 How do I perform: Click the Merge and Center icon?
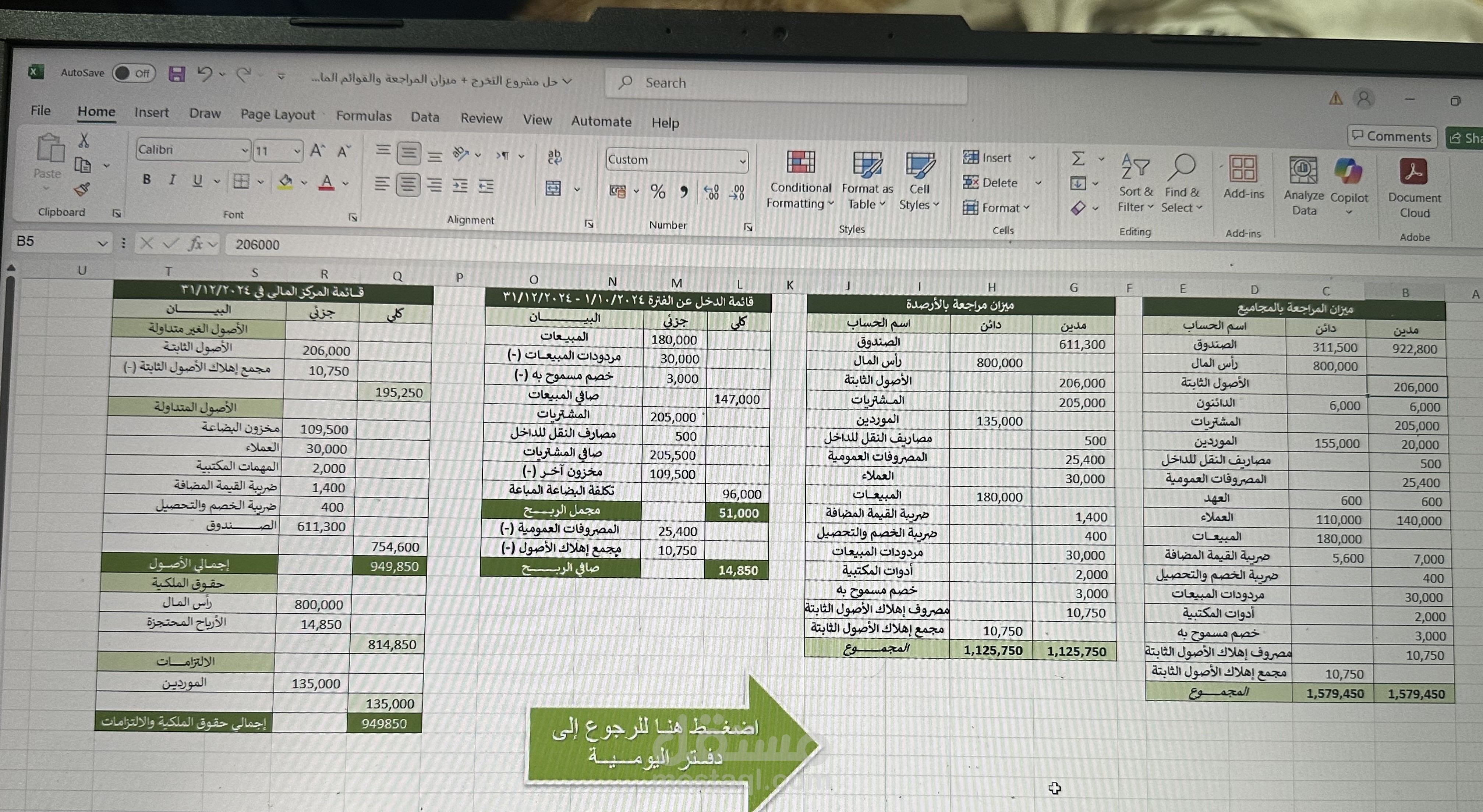point(553,188)
